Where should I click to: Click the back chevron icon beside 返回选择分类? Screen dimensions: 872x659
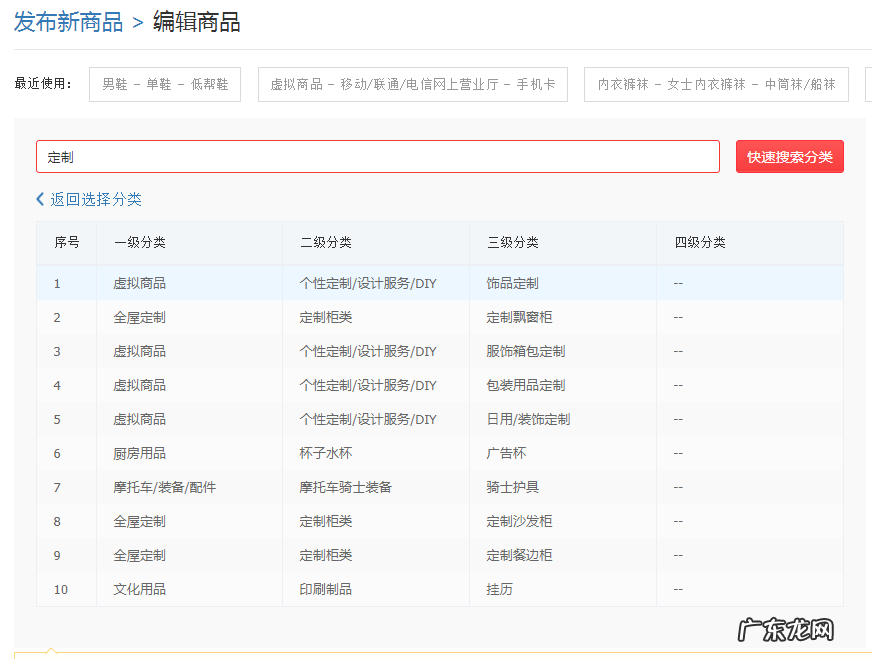tap(39, 200)
